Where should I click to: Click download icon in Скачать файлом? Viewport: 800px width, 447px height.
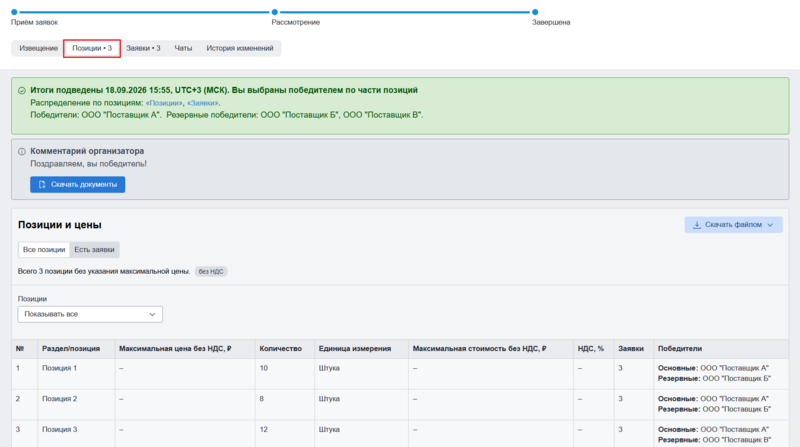coord(696,225)
